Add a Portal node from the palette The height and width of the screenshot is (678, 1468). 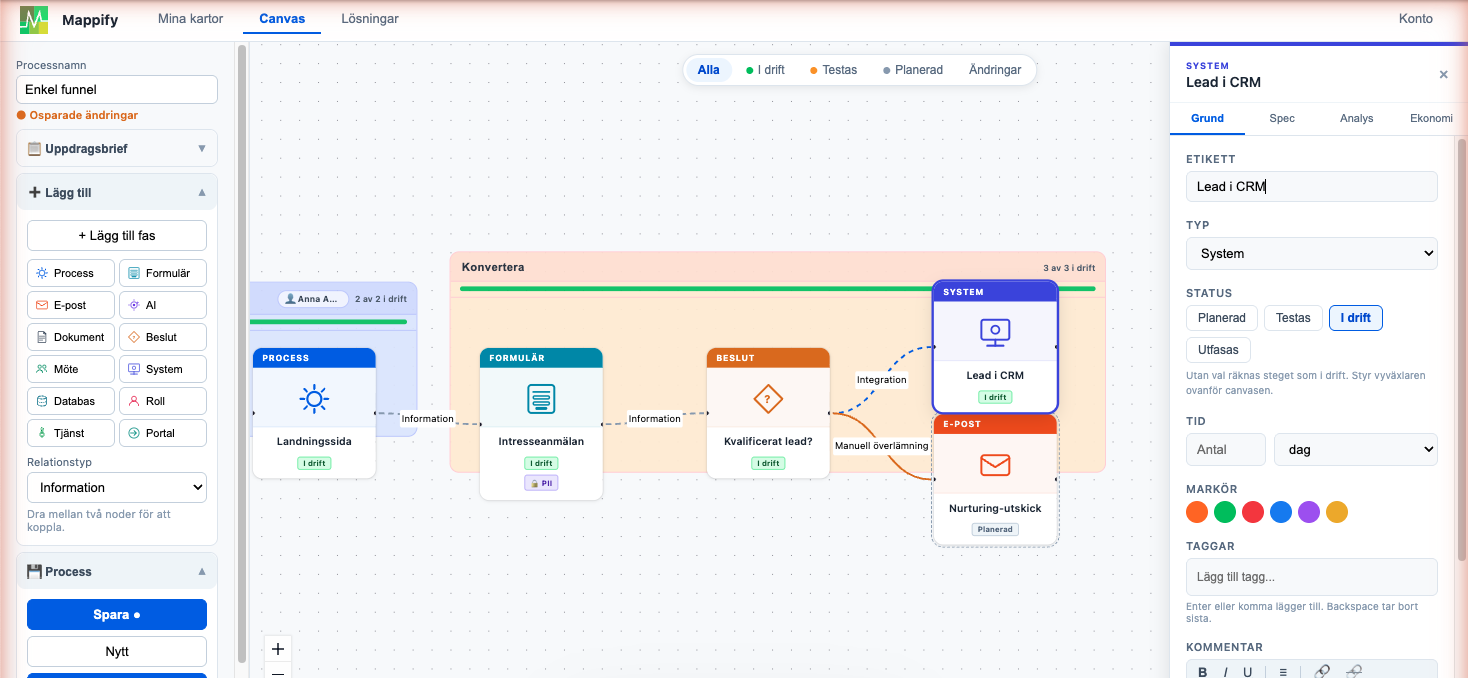click(x=163, y=433)
